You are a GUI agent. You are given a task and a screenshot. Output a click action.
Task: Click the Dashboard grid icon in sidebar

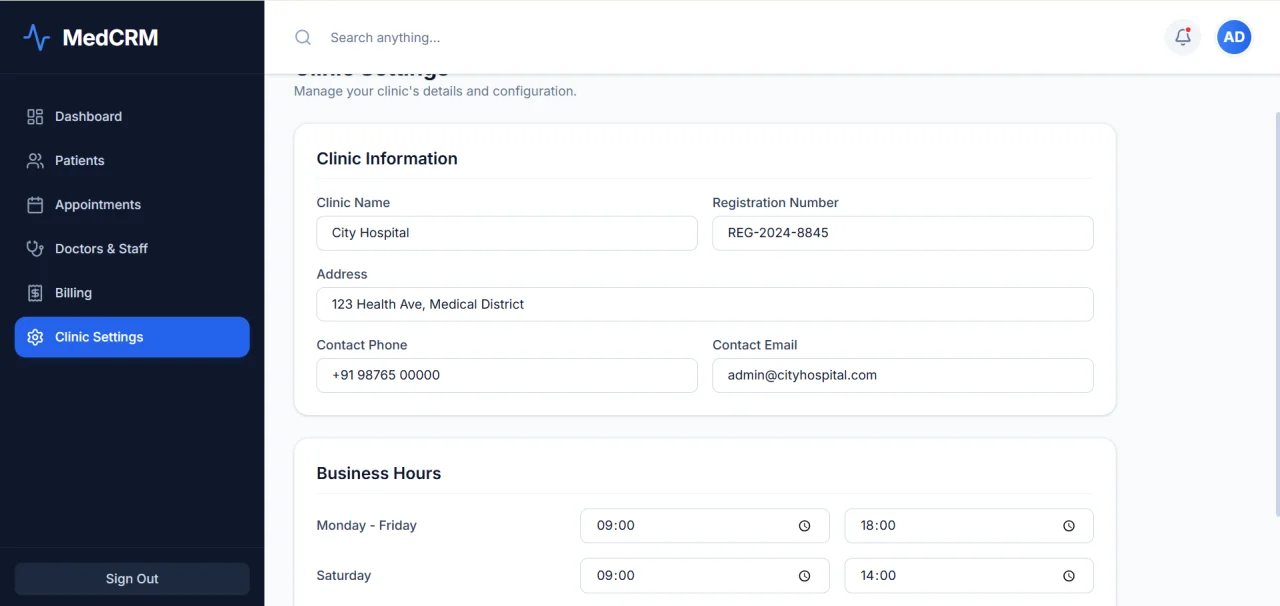click(35, 117)
